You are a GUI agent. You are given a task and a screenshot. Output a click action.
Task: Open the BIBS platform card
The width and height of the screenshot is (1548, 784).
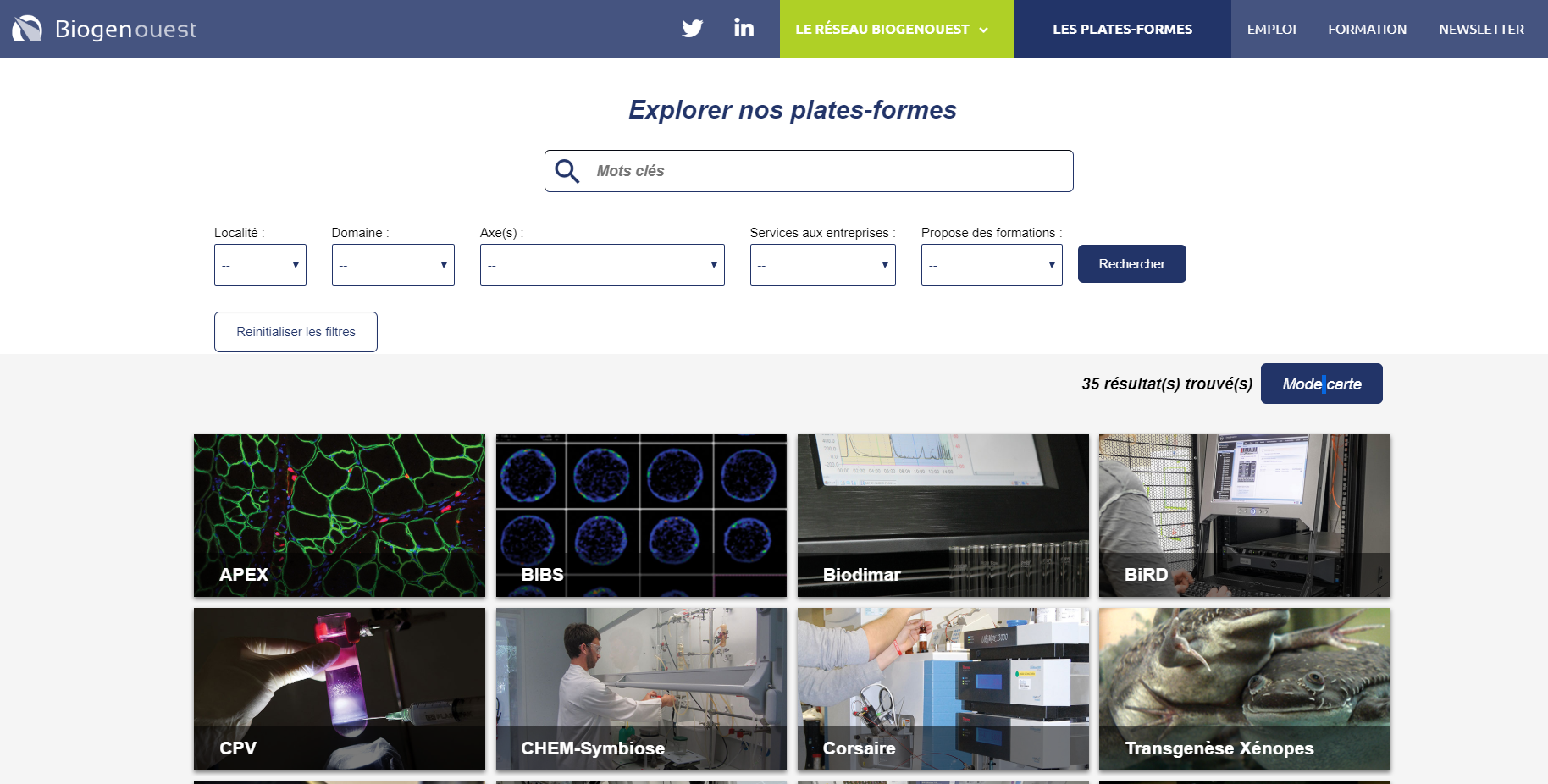[x=641, y=516]
